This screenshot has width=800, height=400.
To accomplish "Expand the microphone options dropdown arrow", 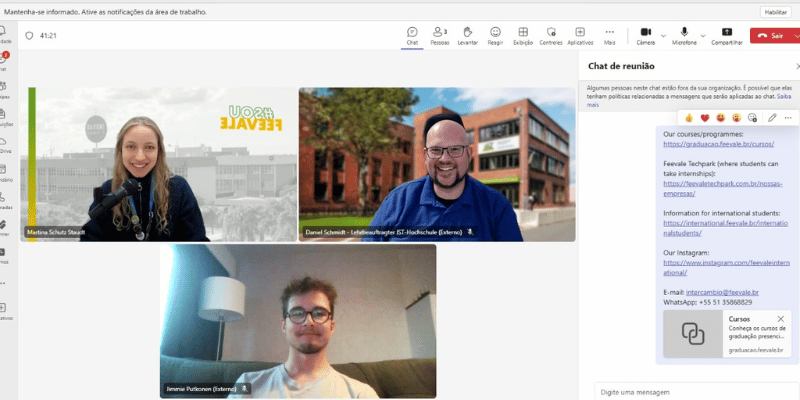I will (702, 35).
